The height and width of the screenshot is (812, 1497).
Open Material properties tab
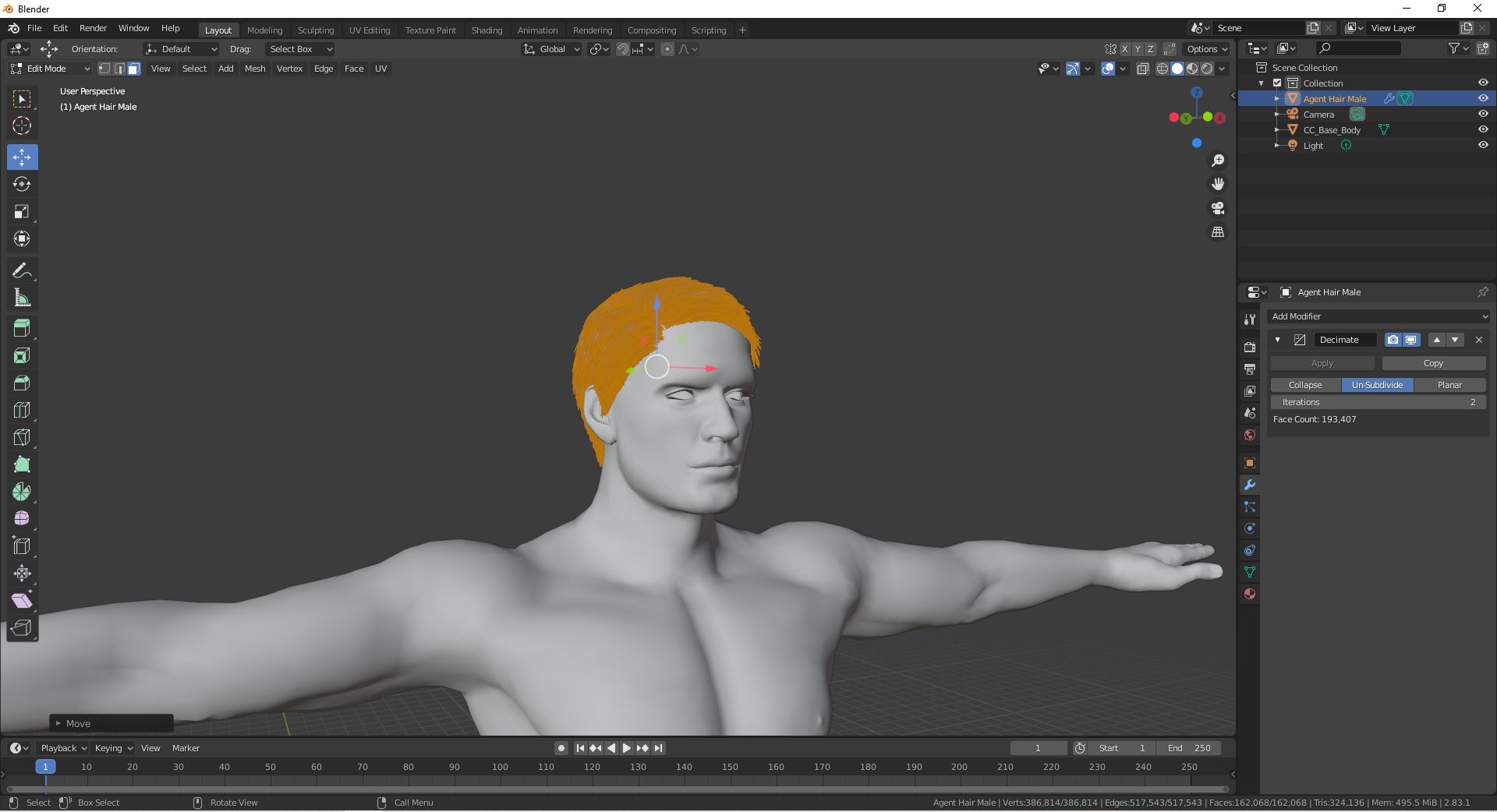(x=1250, y=594)
